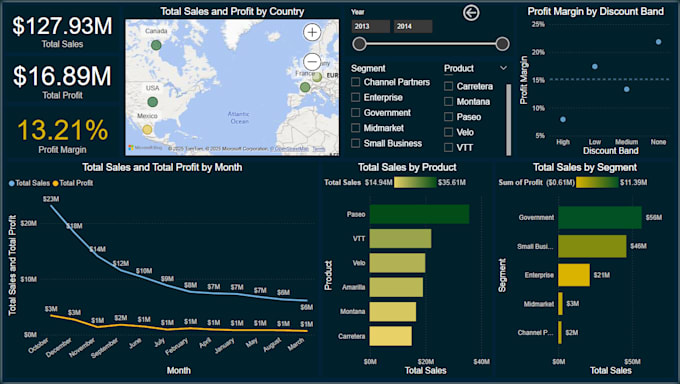Click the $14M November data label

point(98,249)
